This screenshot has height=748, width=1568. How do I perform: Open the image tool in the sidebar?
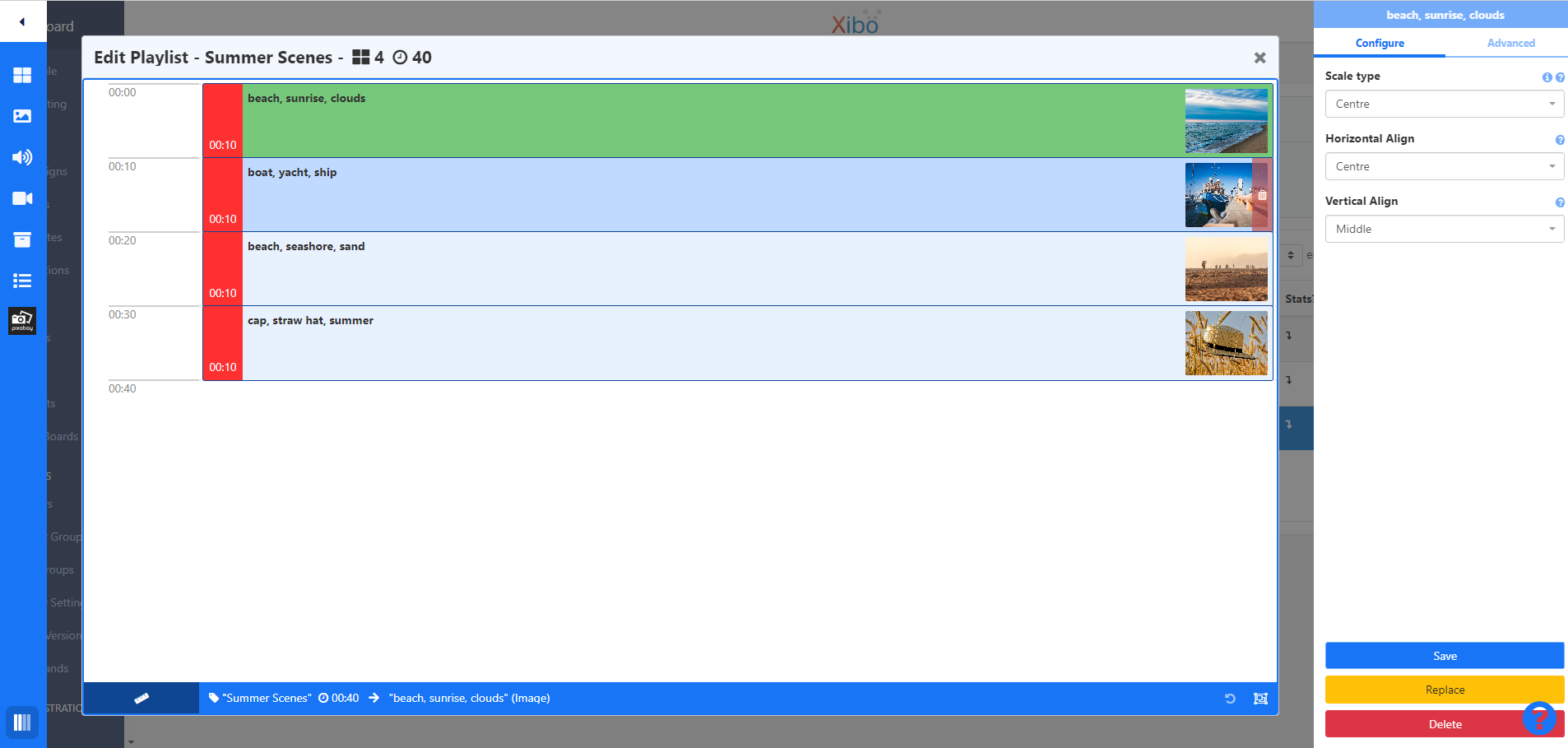tap(22, 116)
